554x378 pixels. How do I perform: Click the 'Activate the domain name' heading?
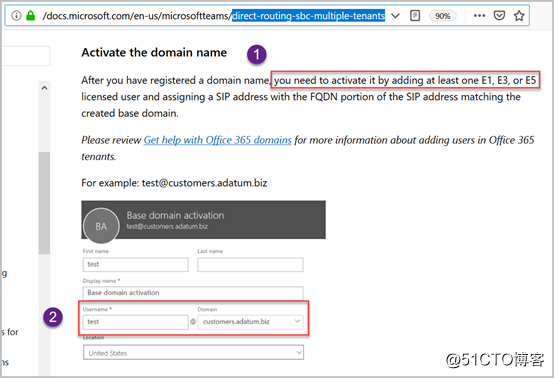[154, 53]
